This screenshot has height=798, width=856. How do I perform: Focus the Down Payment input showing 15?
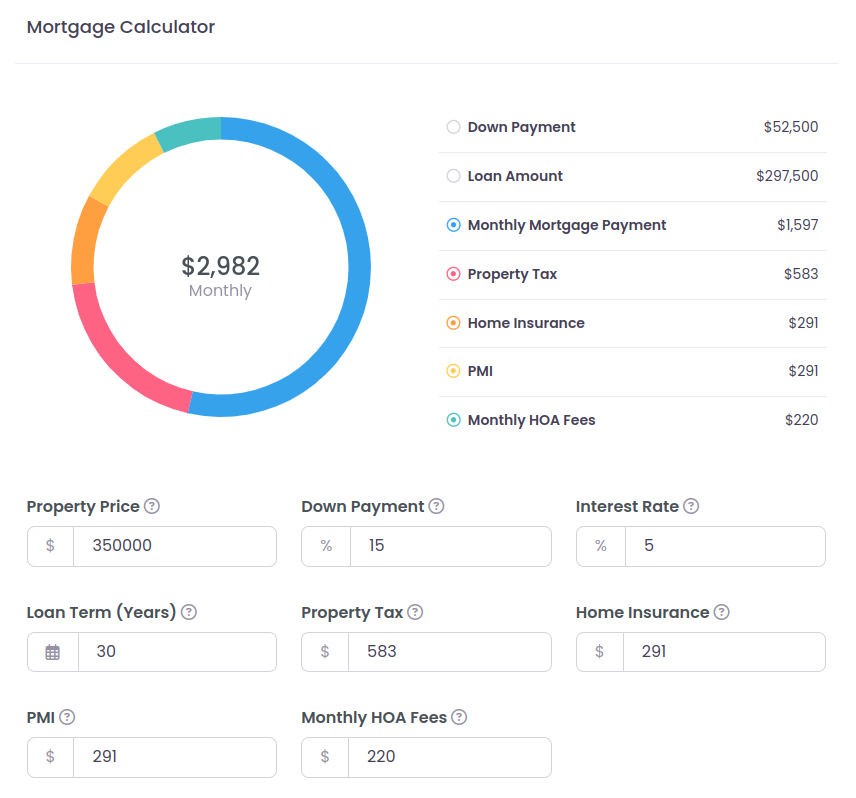coord(450,546)
